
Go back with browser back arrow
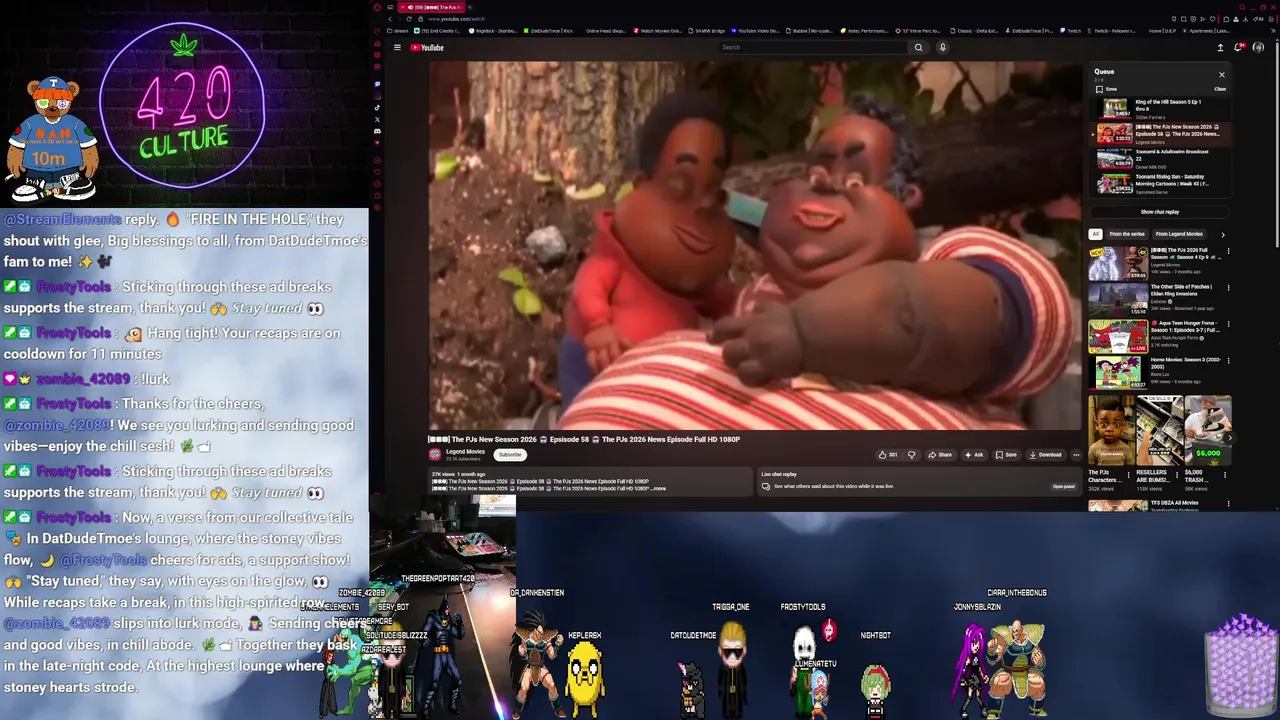(x=390, y=19)
